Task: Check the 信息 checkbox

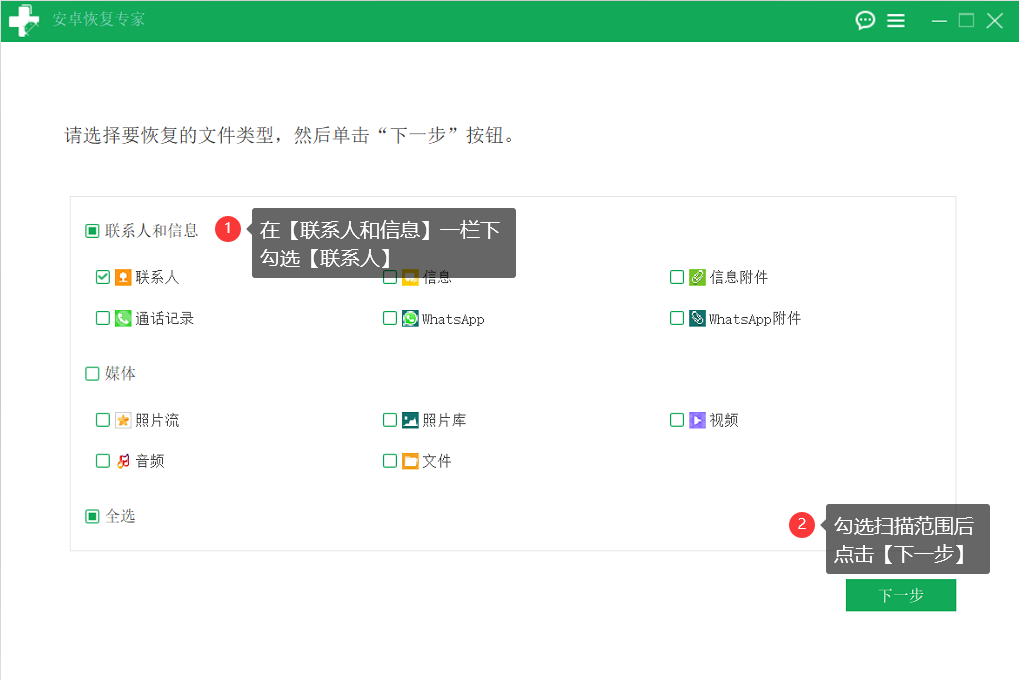Action: click(x=390, y=277)
